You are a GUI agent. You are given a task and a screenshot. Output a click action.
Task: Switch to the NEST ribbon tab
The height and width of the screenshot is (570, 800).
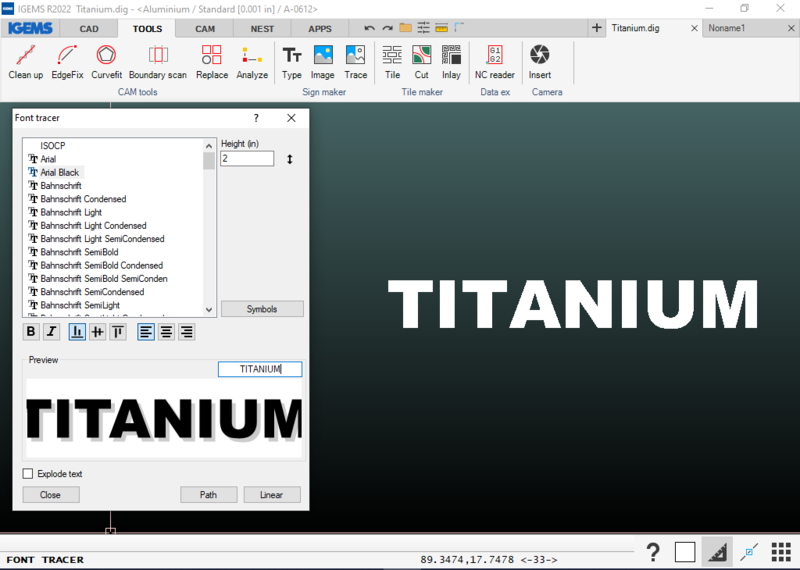262,29
